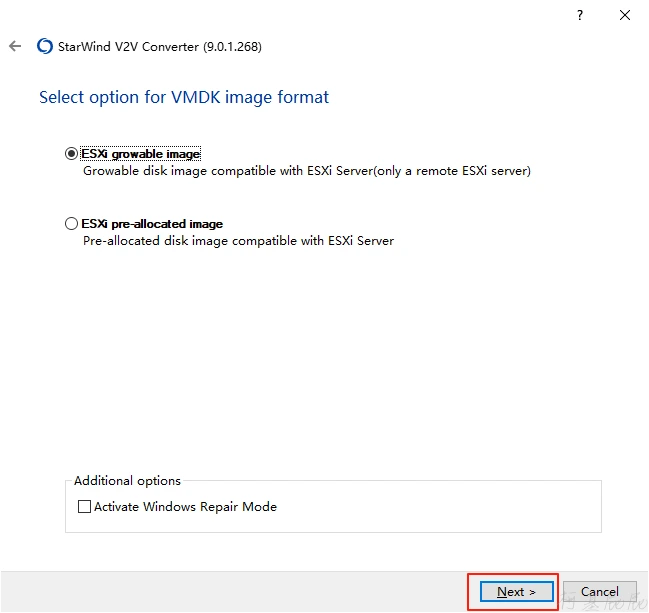Choose the ESXi pre-allocated image radio button
649x613 pixels.
pos(71,224)
